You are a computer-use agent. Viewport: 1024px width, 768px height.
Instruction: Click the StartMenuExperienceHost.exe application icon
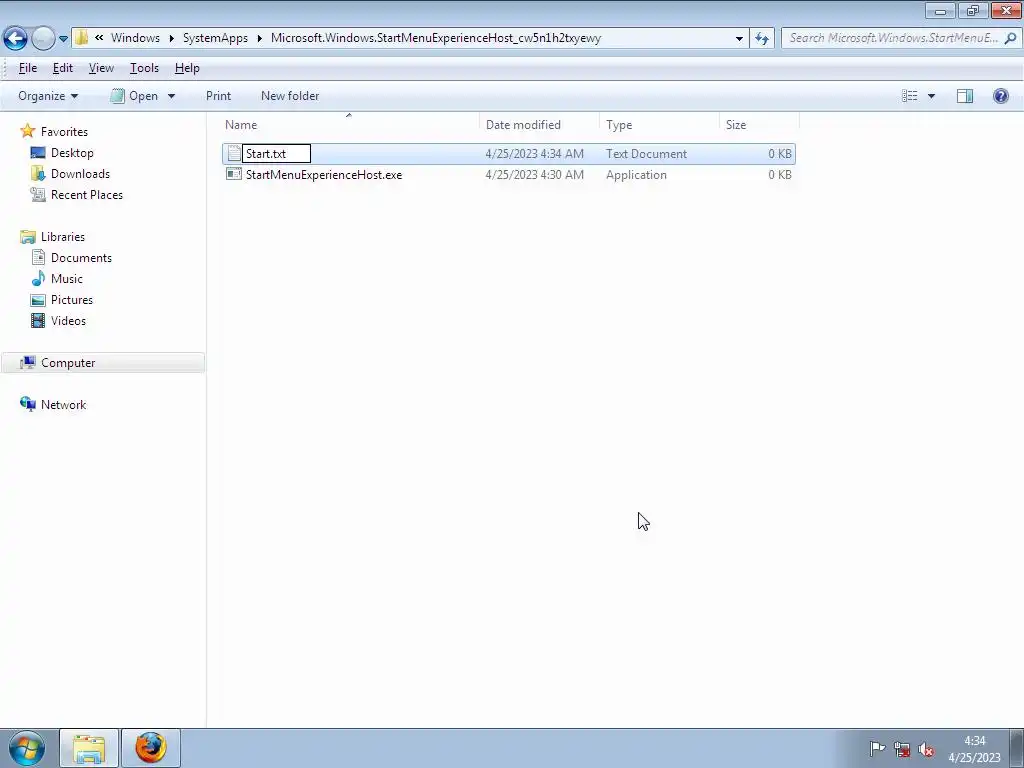pos(234,174)
